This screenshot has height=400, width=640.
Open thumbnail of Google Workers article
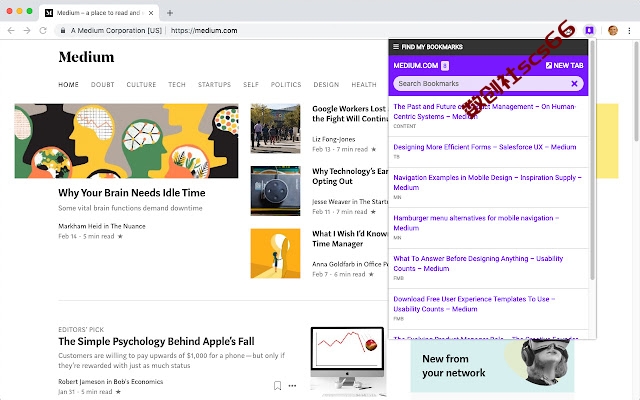pos(276,128)
